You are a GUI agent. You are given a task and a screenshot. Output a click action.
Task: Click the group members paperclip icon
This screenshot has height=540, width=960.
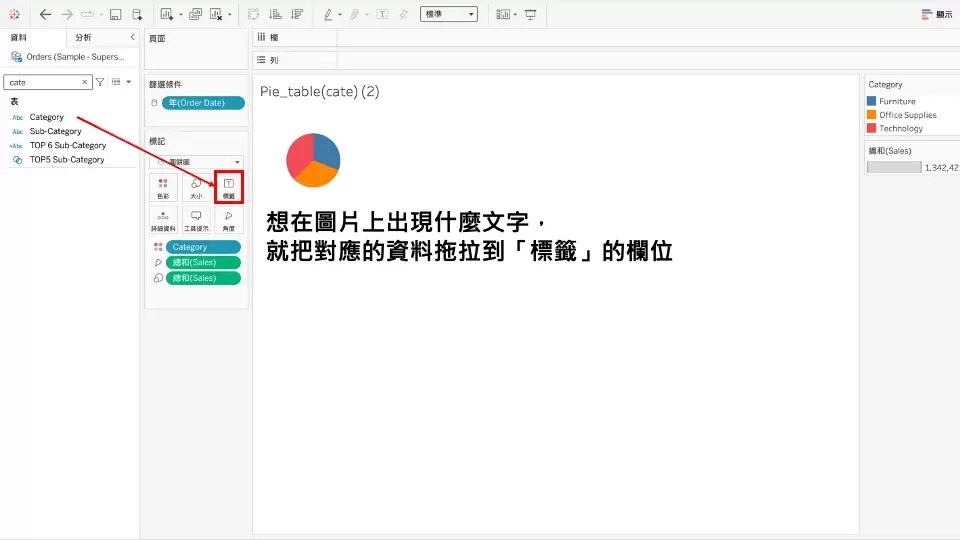[x=354, y=14]
